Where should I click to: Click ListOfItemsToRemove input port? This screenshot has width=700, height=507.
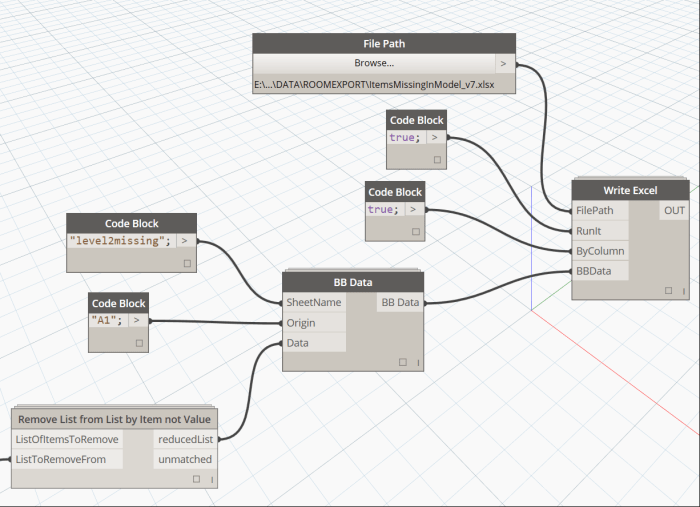click(x=67, y=439)
